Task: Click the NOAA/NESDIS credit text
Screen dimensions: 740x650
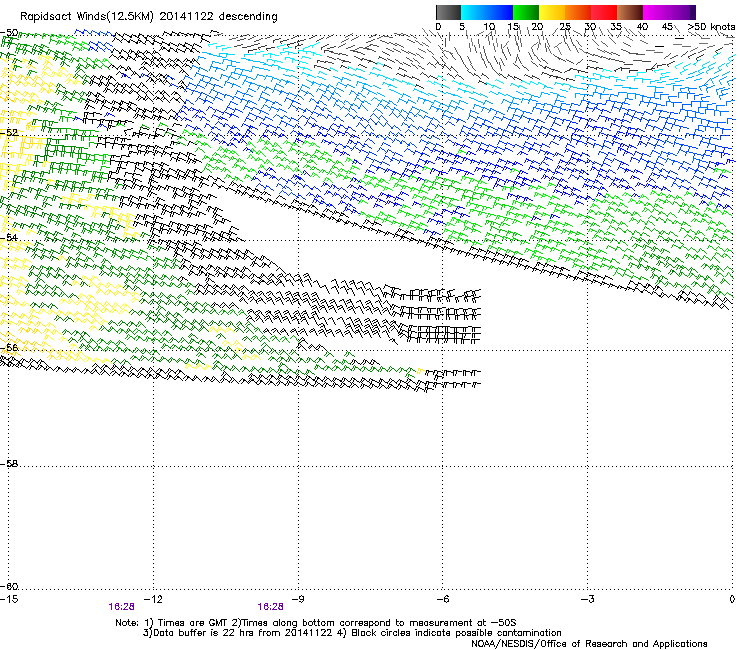Action: tap(589, 644)
